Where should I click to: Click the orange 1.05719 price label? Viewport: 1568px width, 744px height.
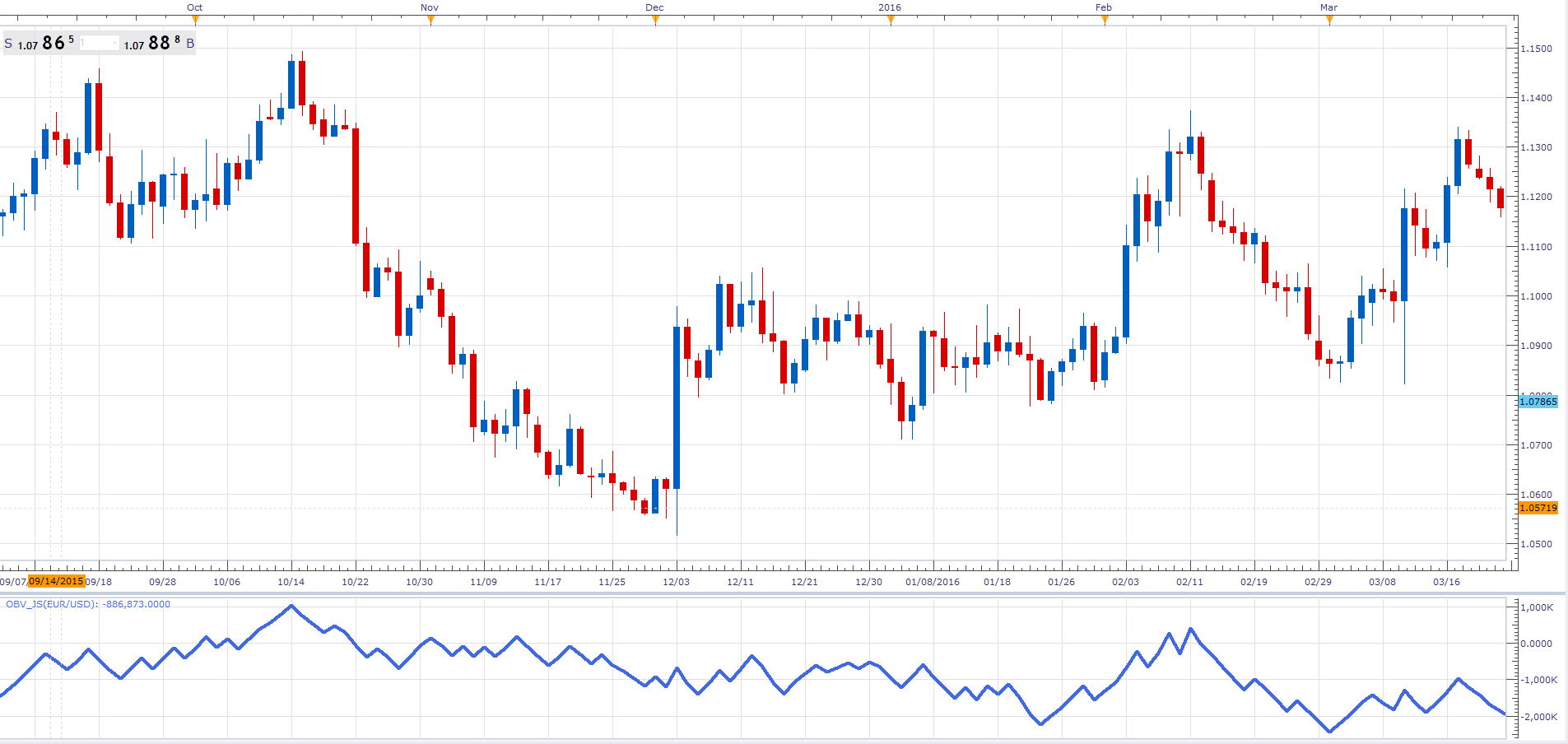tap(1538, 508)
